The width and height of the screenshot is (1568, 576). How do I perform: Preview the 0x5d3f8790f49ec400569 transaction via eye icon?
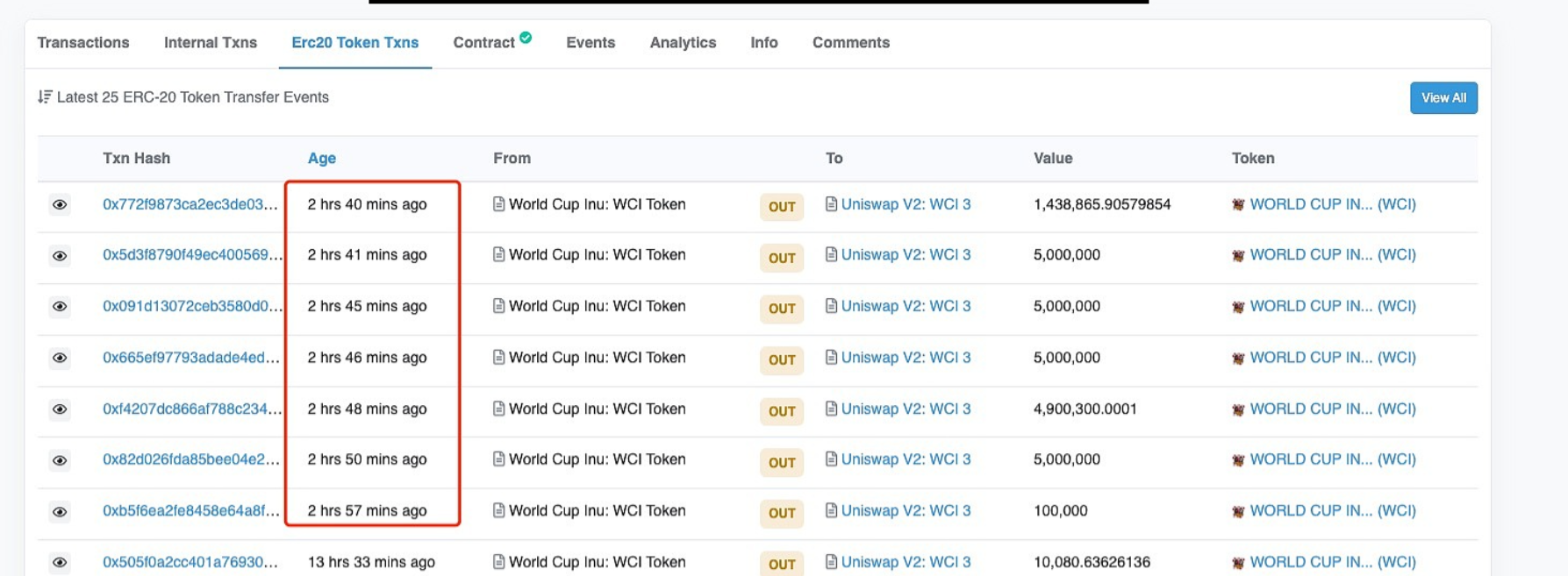tap(60, 256)
